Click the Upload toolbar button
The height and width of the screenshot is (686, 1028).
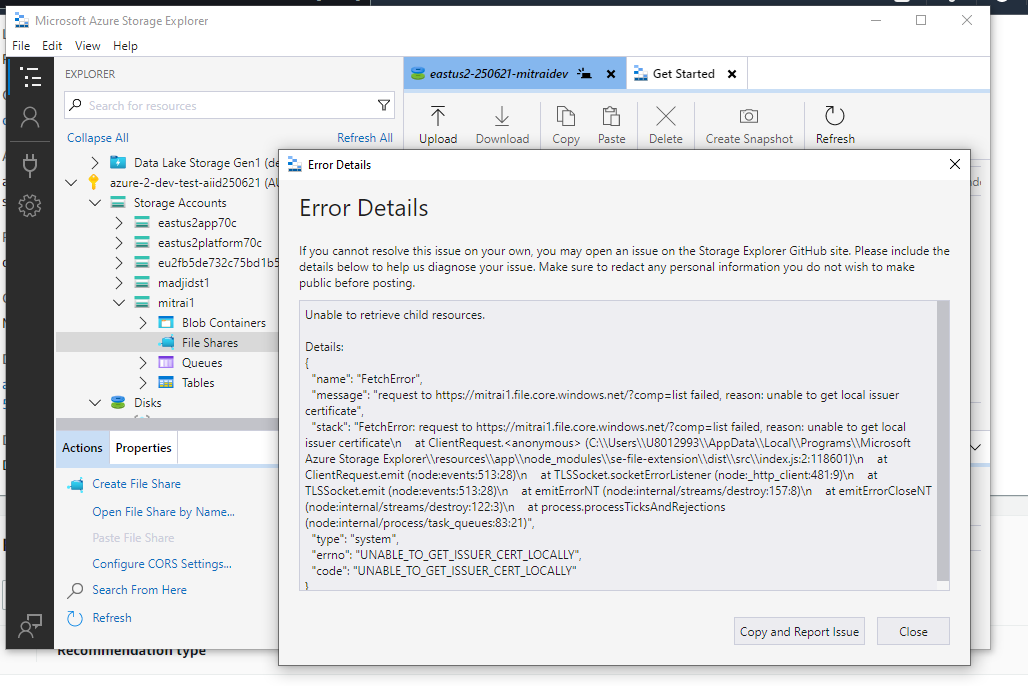click(438, 125)
